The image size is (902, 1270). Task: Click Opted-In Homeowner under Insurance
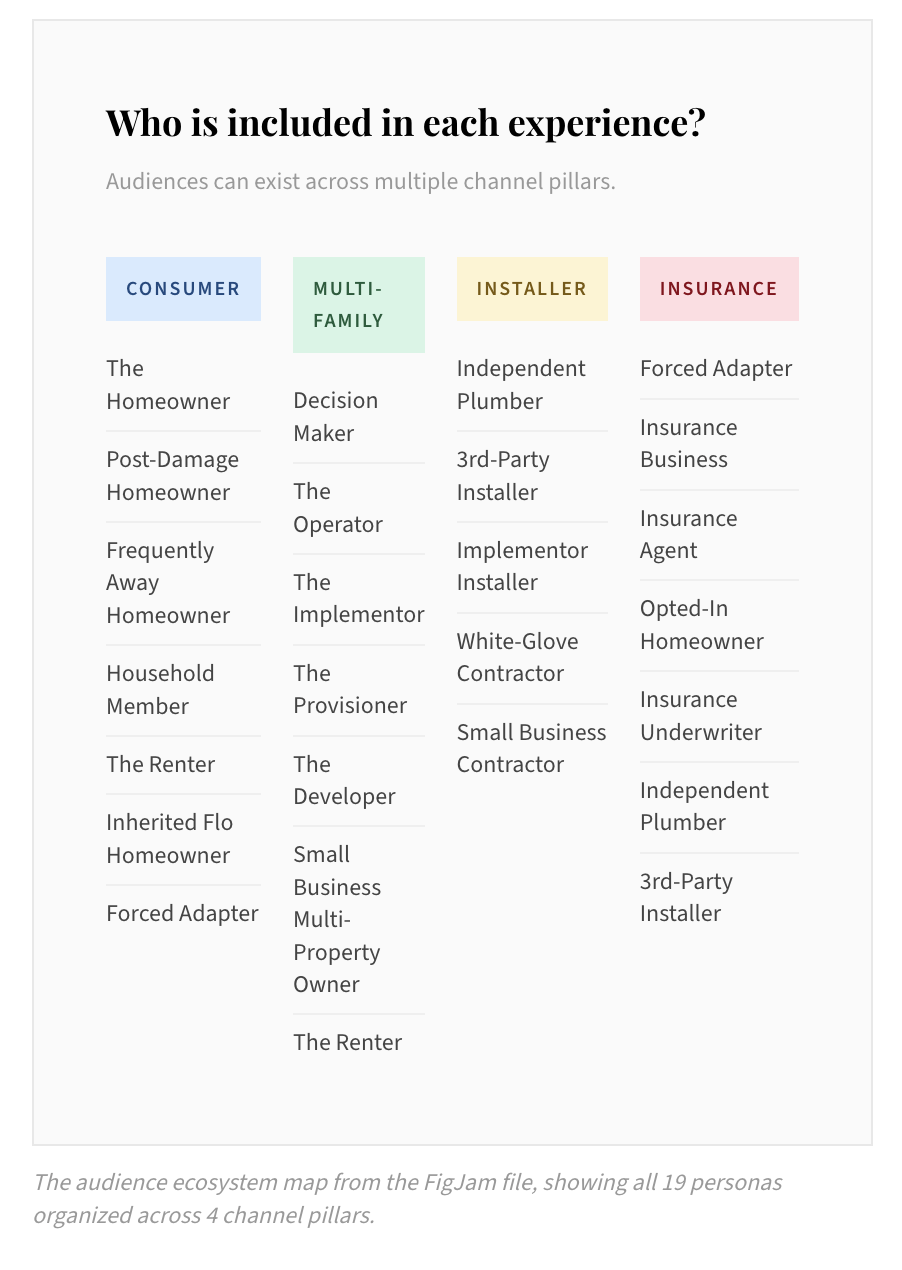pos(702,625)
